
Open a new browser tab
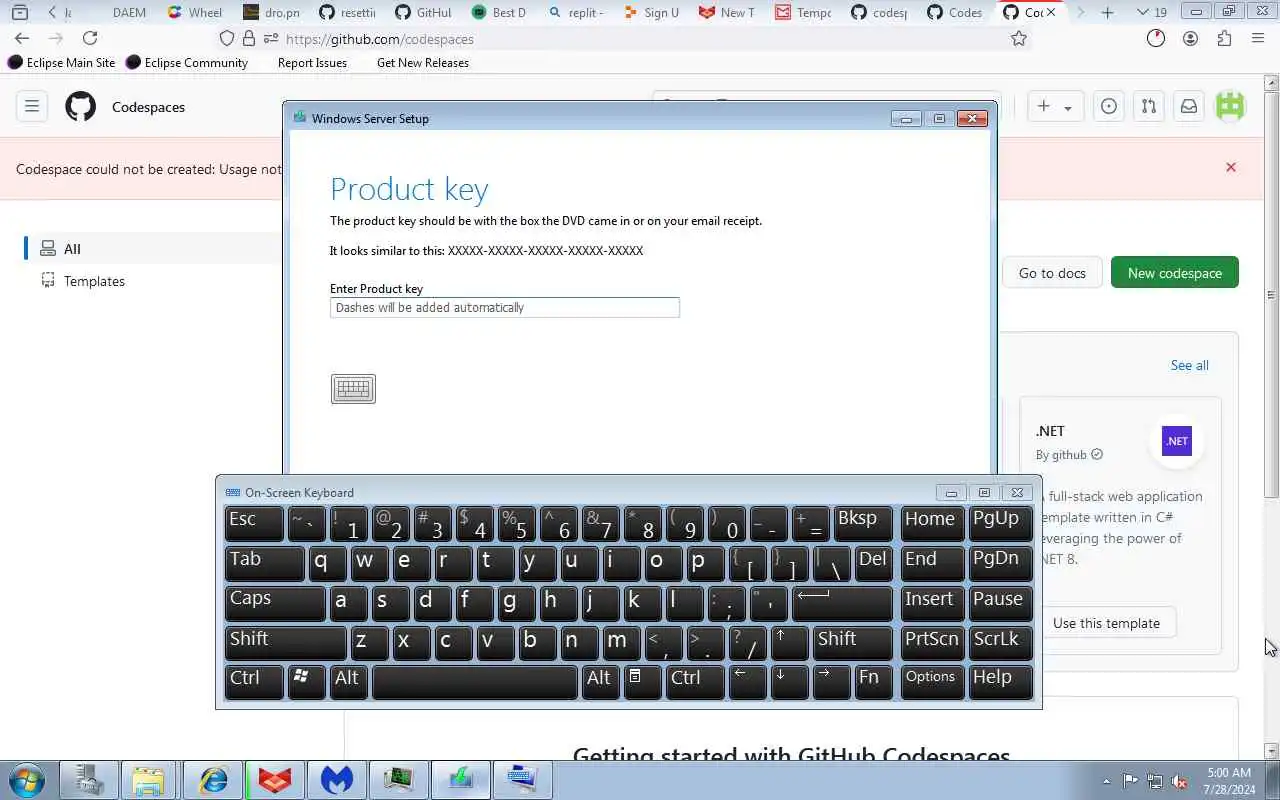click(x=1107, y=12)
